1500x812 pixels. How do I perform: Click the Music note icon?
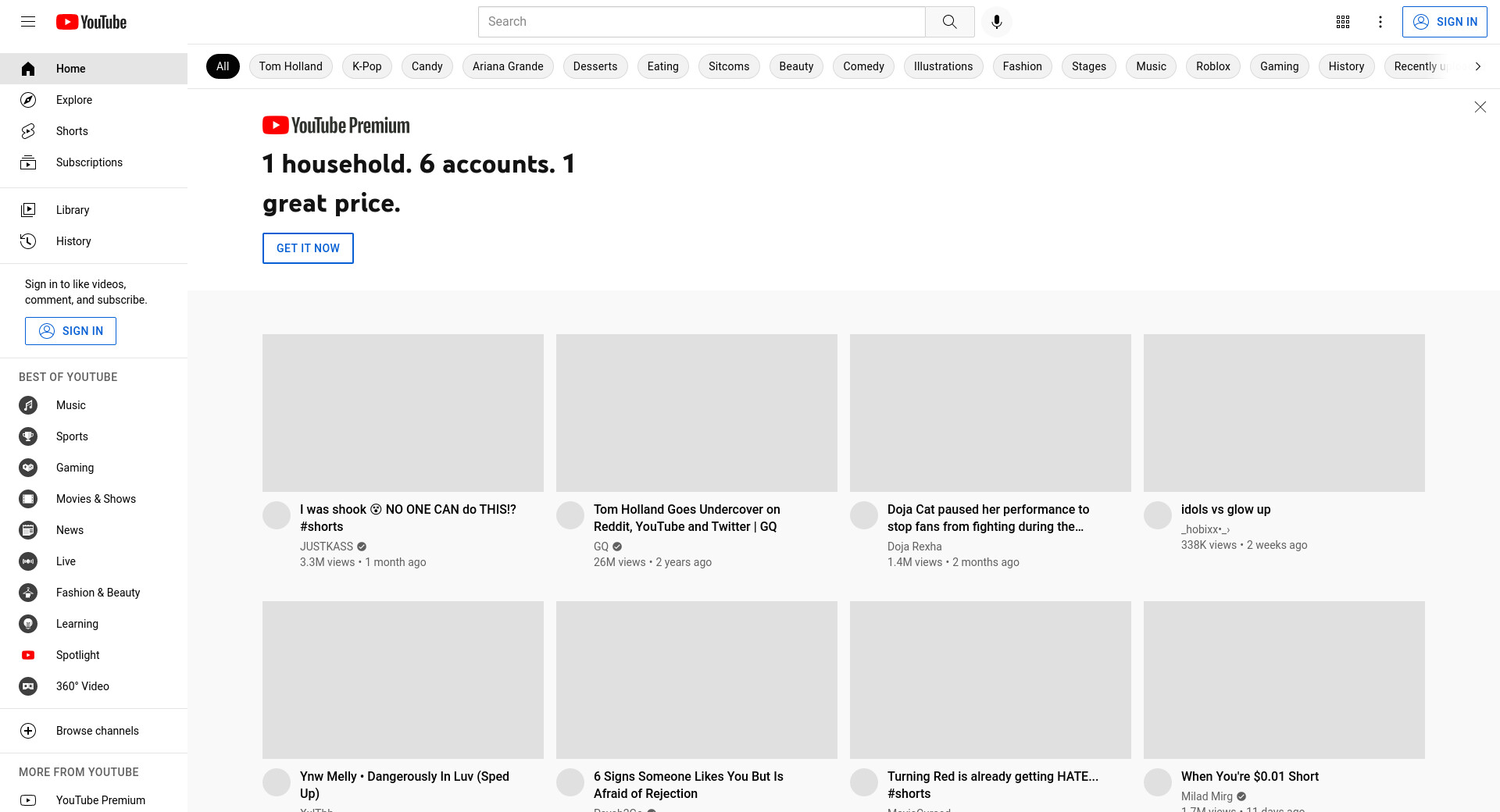tap(28, 405)
